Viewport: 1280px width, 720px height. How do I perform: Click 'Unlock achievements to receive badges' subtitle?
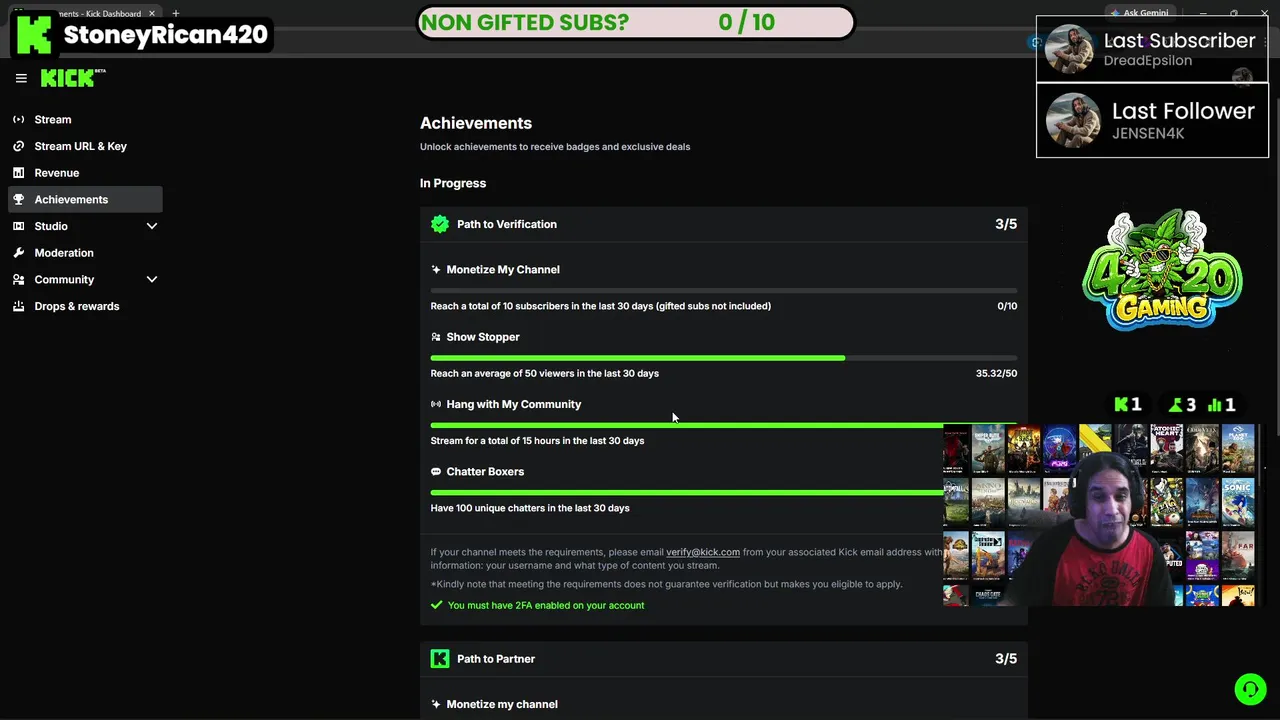(x=555, y=146)
